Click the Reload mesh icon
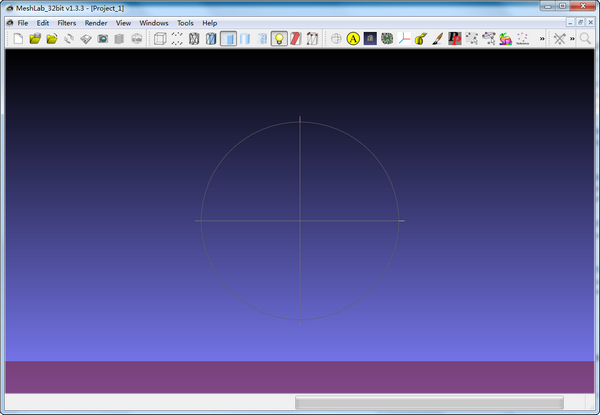Viewport: 600px width, 415px height. [x=69, y=39]
